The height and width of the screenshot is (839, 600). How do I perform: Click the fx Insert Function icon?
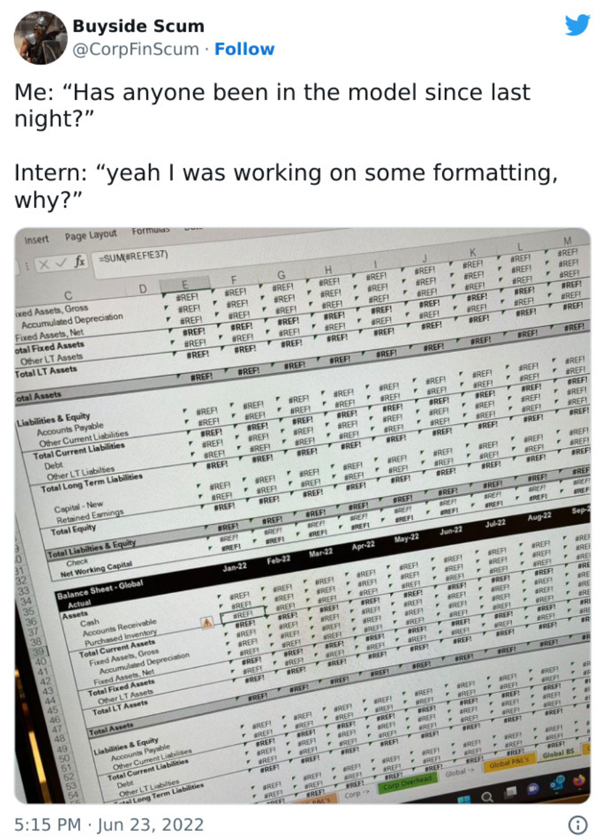tap(79, 261)
